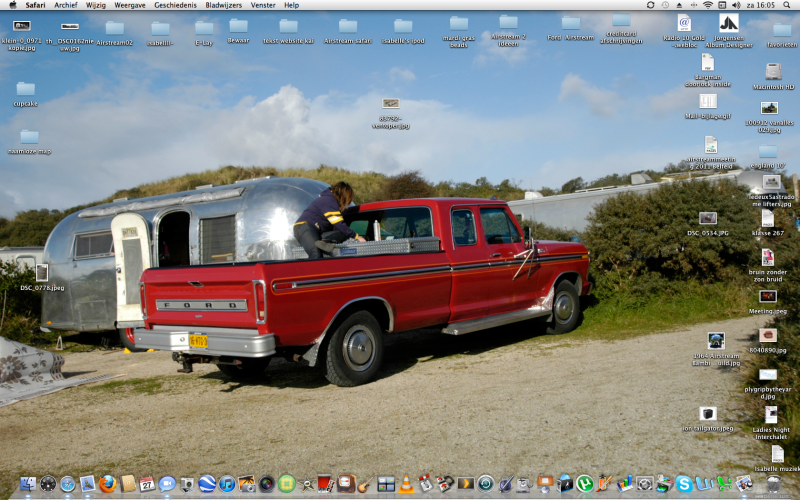Launch VLC cone icon in dock

[406, 484]
